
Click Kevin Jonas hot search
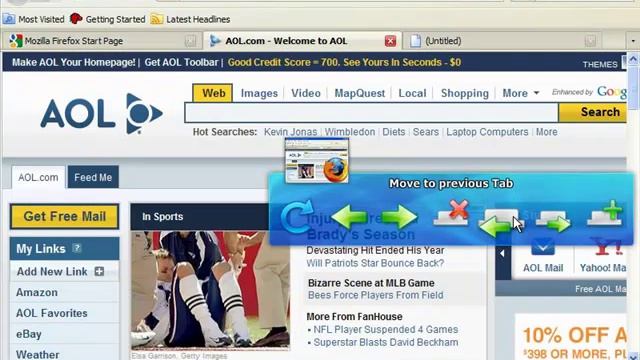(290, 132)
